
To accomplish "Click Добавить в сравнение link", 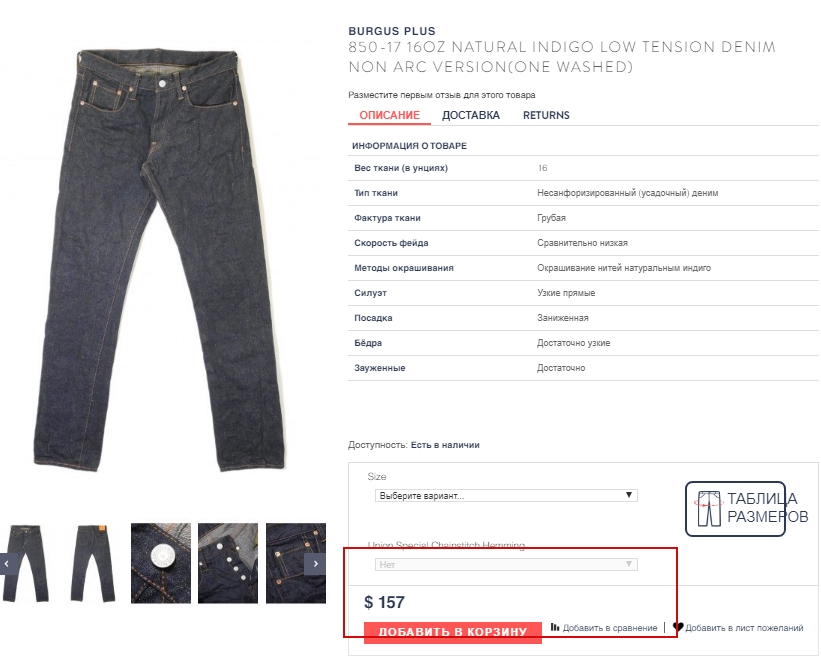I will (610, 628).
